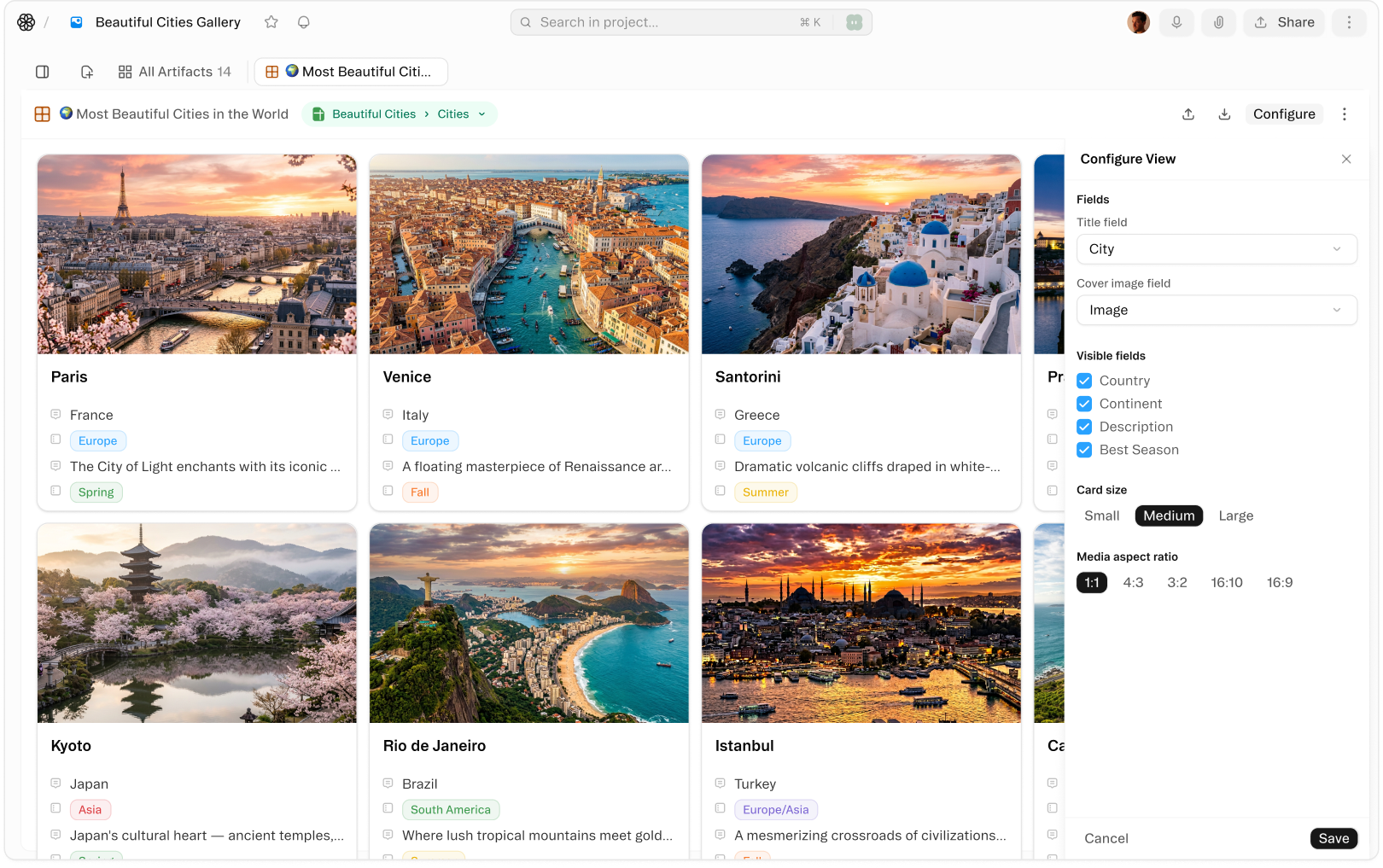Viewport: 1383px width, 868px height.
Task: Click the microphone icon in header
Action: point(1176,22)
